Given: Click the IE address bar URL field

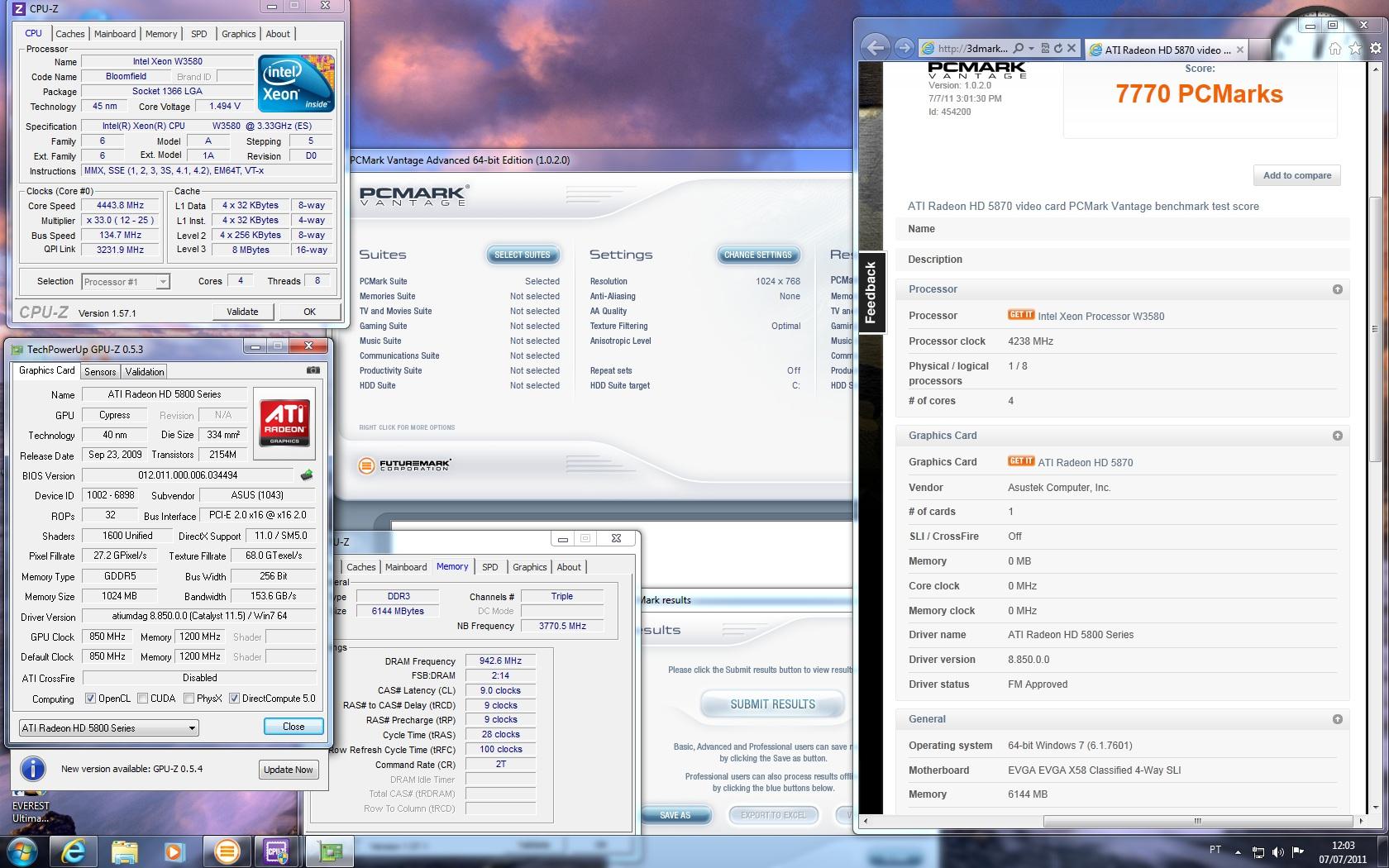Looking at the screenshot, I should (973, 49).
